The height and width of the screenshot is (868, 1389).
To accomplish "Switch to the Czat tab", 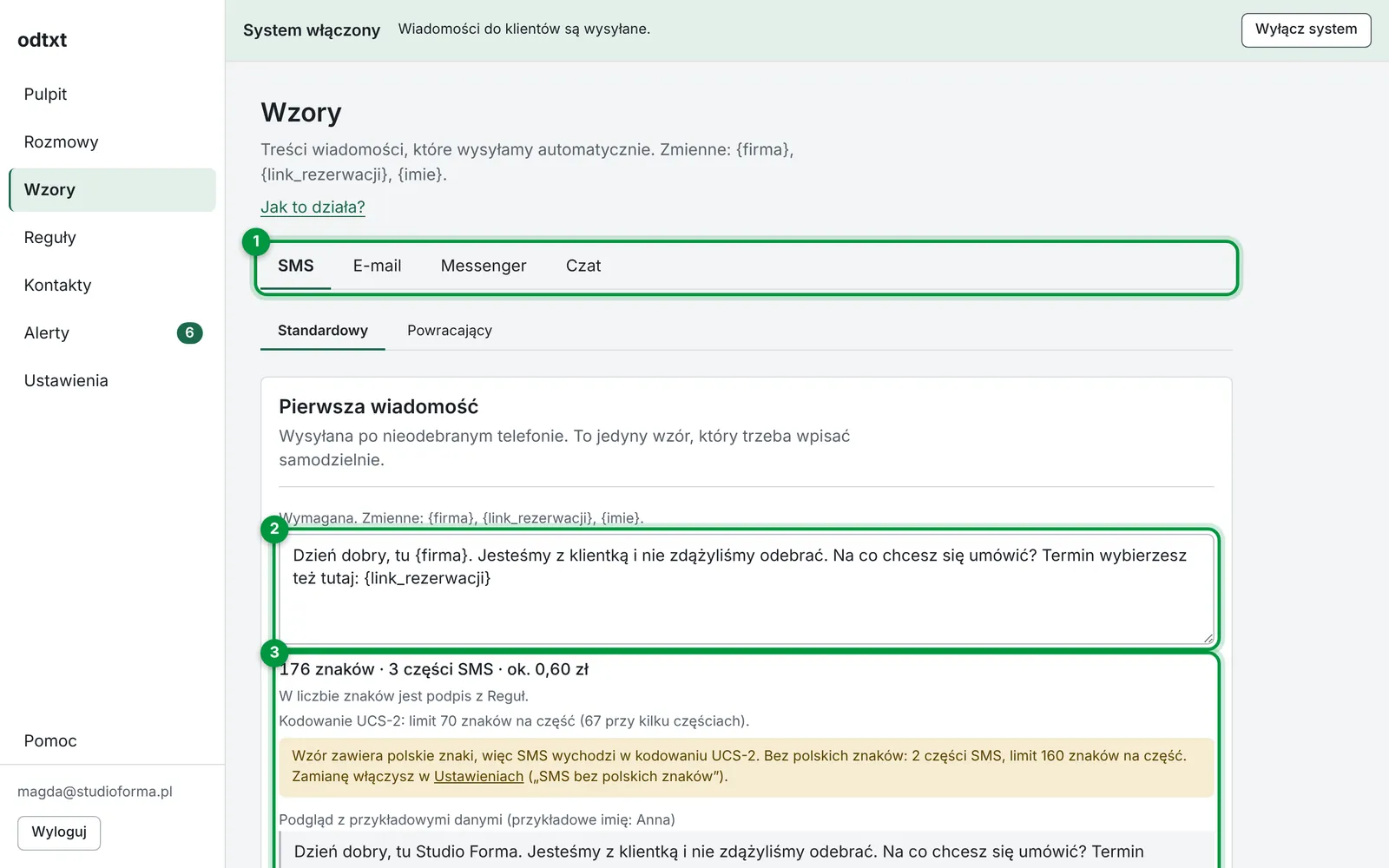I will 583,266.
